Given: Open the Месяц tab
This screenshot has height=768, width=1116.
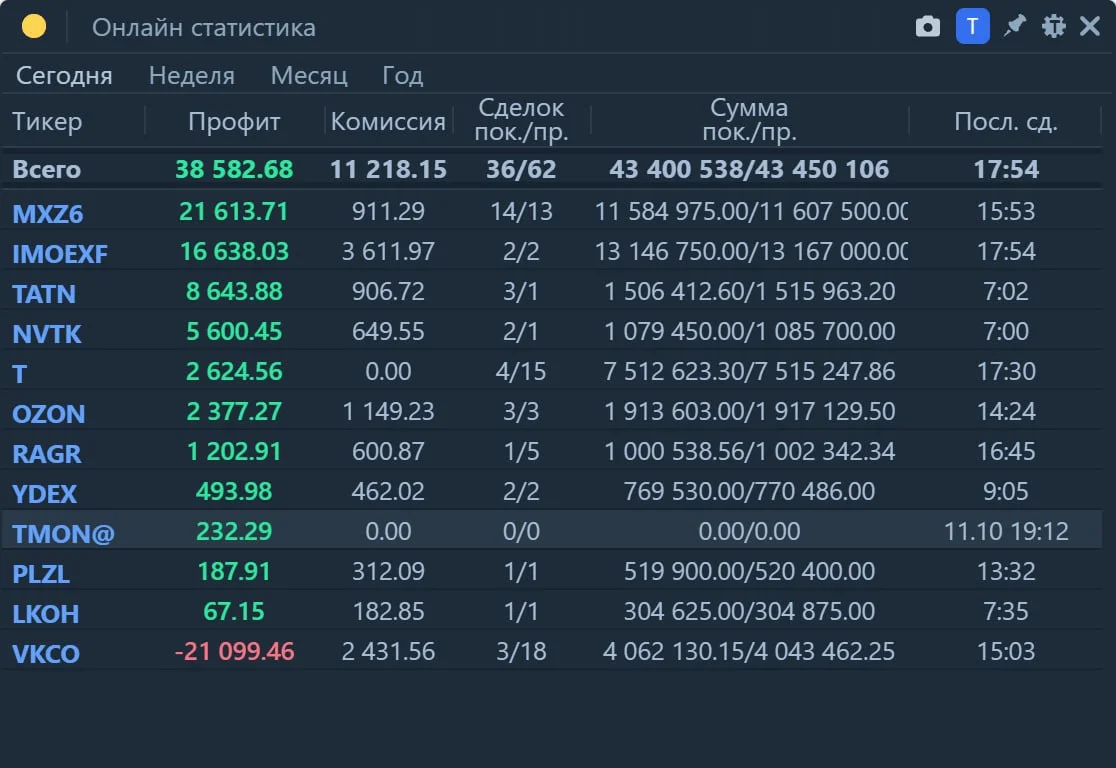Looking at the screenshot, I should (x=309, y=75).
